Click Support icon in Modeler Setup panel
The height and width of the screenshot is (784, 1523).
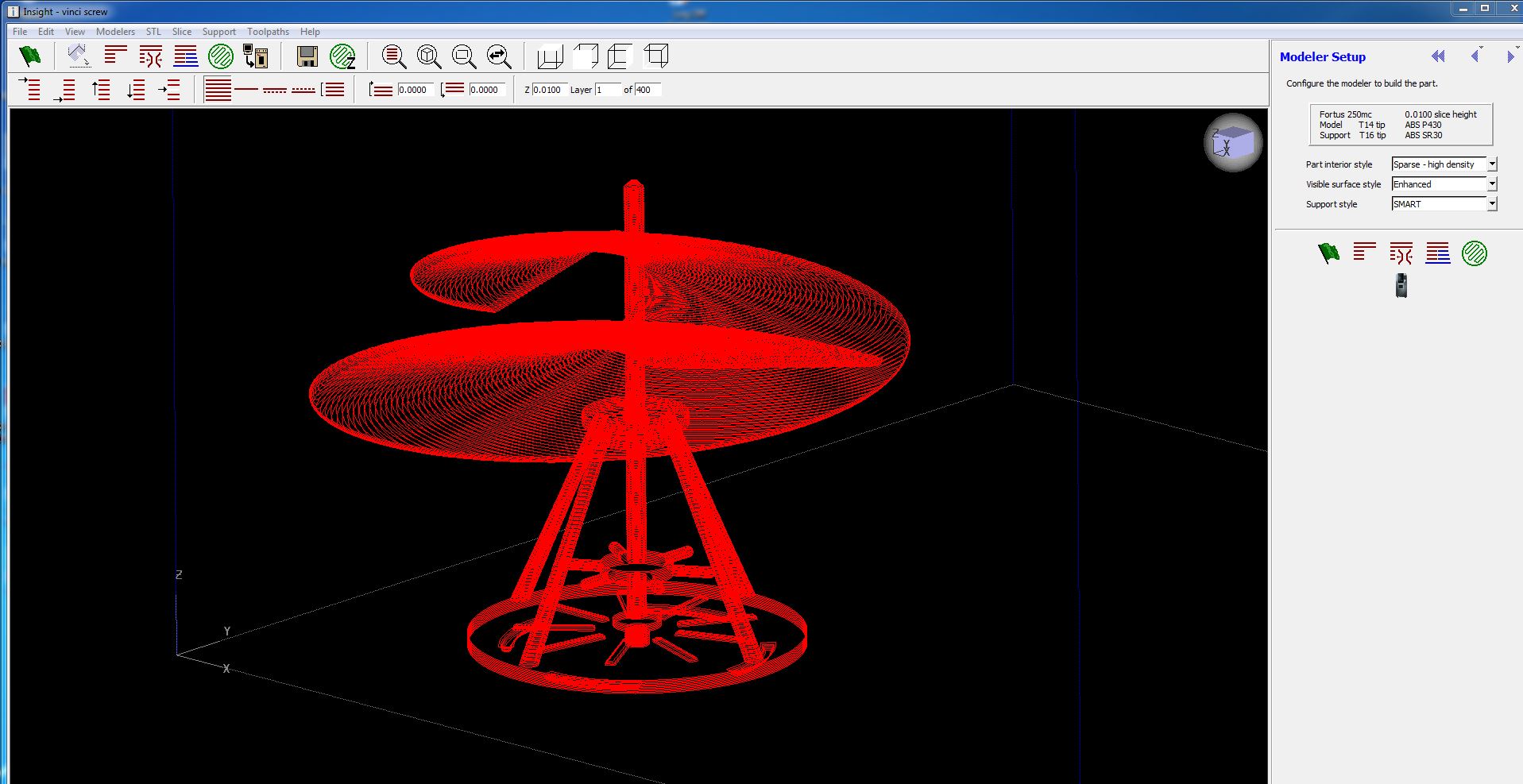pos(1438,253)
